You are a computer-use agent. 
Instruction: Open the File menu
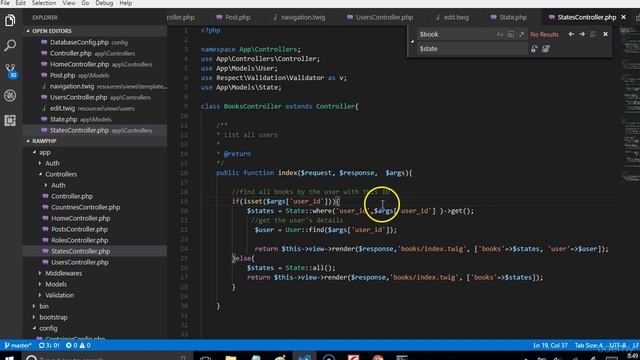5,3
